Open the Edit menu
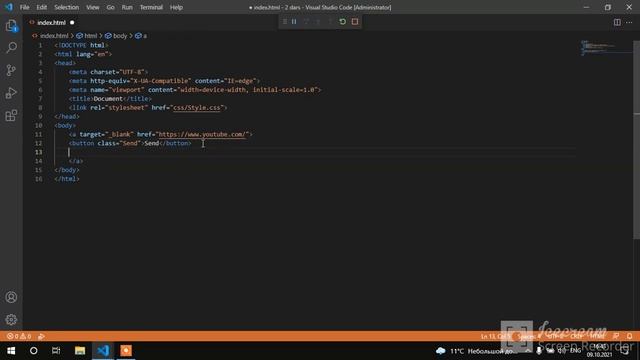 42,7
